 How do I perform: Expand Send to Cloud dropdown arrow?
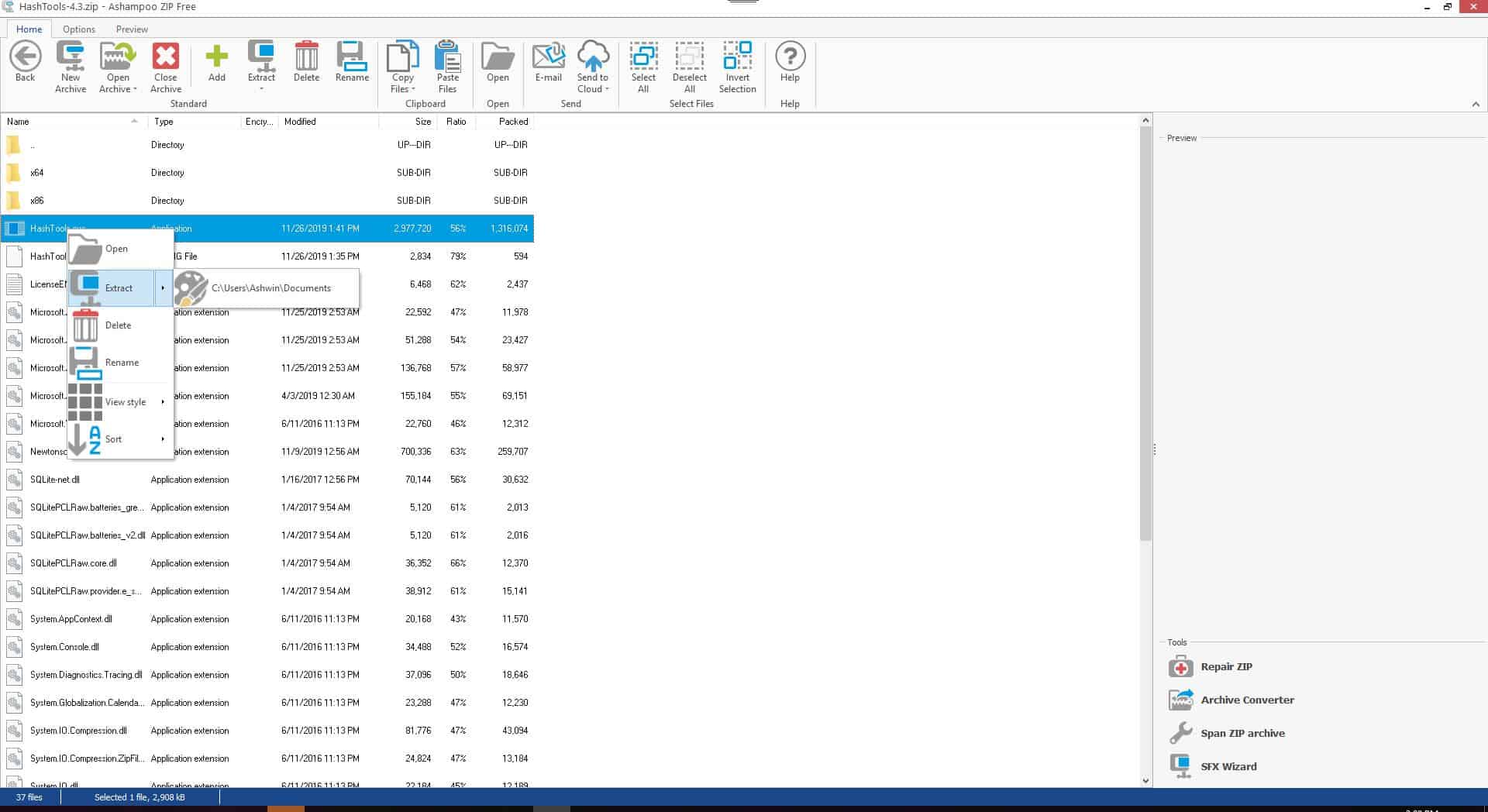pyautogui.click(x=607, y=89)
